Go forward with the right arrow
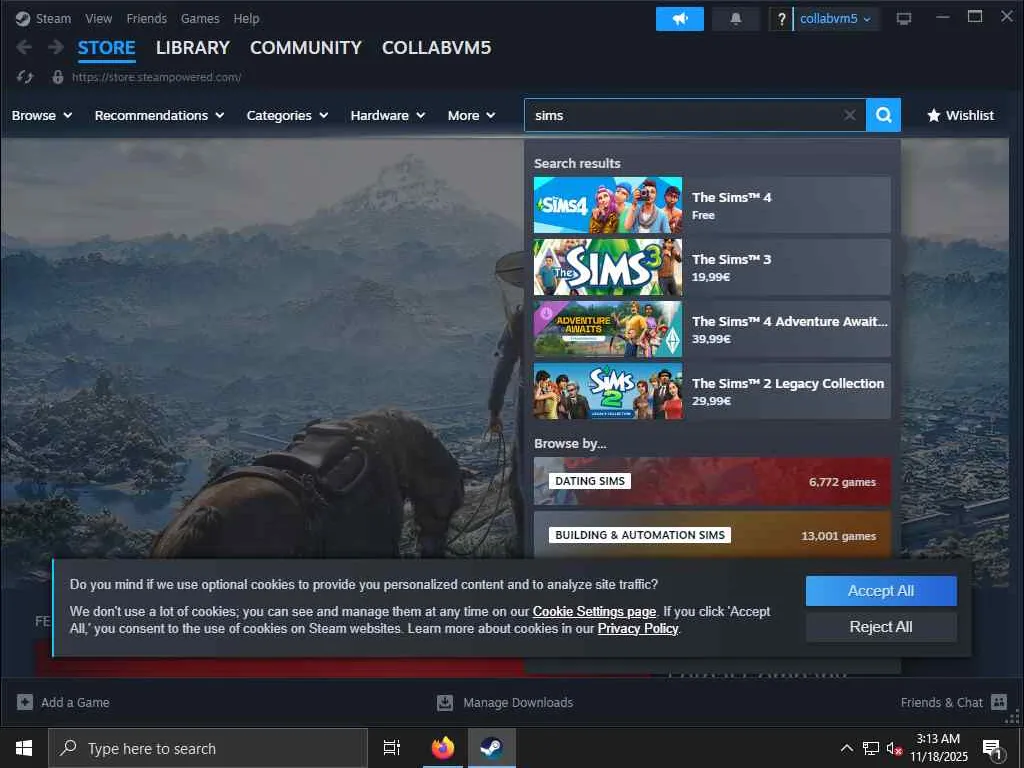This screenshot has width=1024, height=768. coord(56,47)
